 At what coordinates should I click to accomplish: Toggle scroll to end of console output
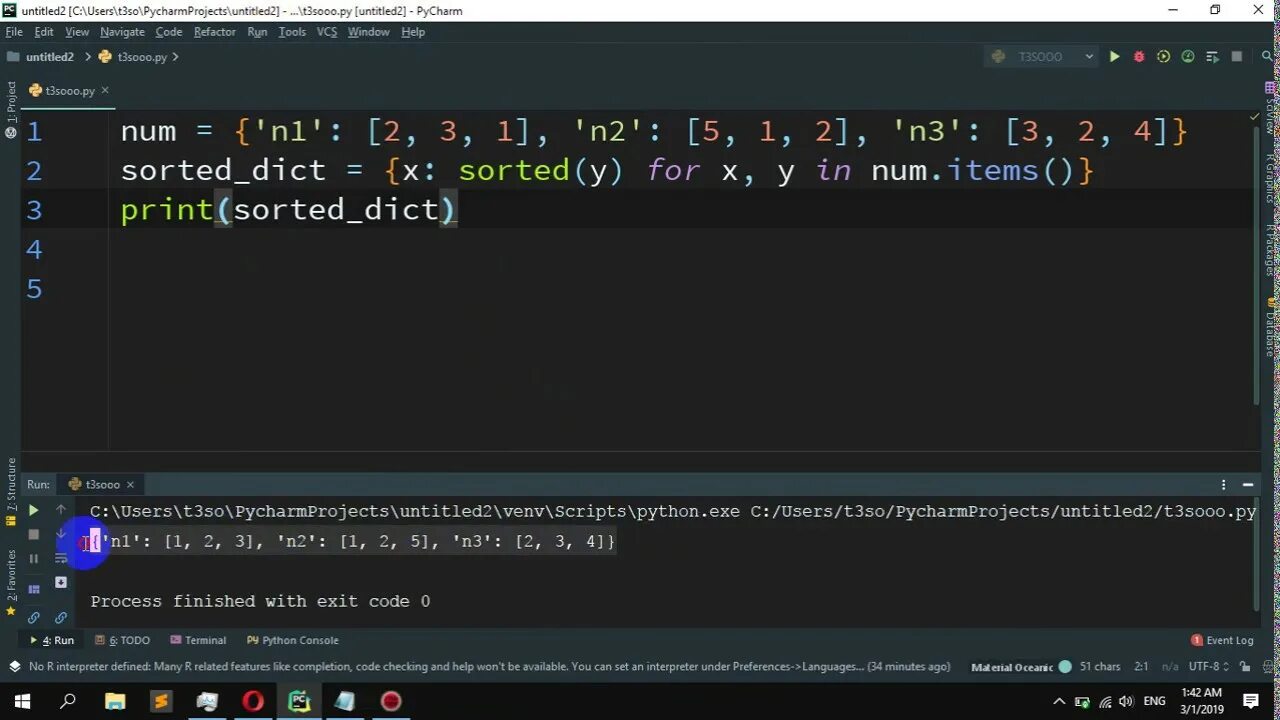[x=61, y=582]
